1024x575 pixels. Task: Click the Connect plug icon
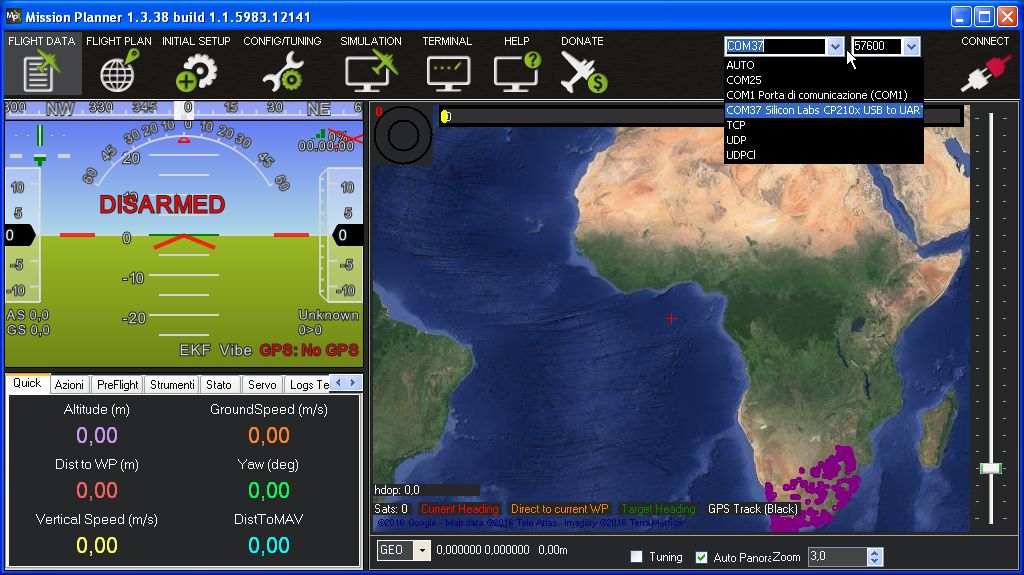985,73
